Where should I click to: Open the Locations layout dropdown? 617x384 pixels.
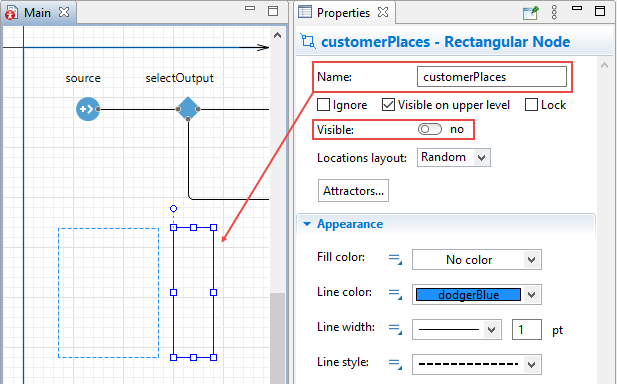[x=454, y=157]
